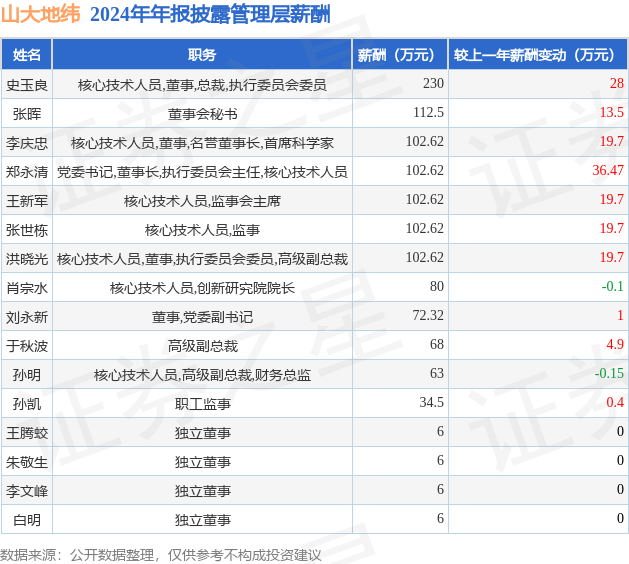Select the name cell 肖宗水
Viewport: 629px width, 564px height.
tap(27, 288)
